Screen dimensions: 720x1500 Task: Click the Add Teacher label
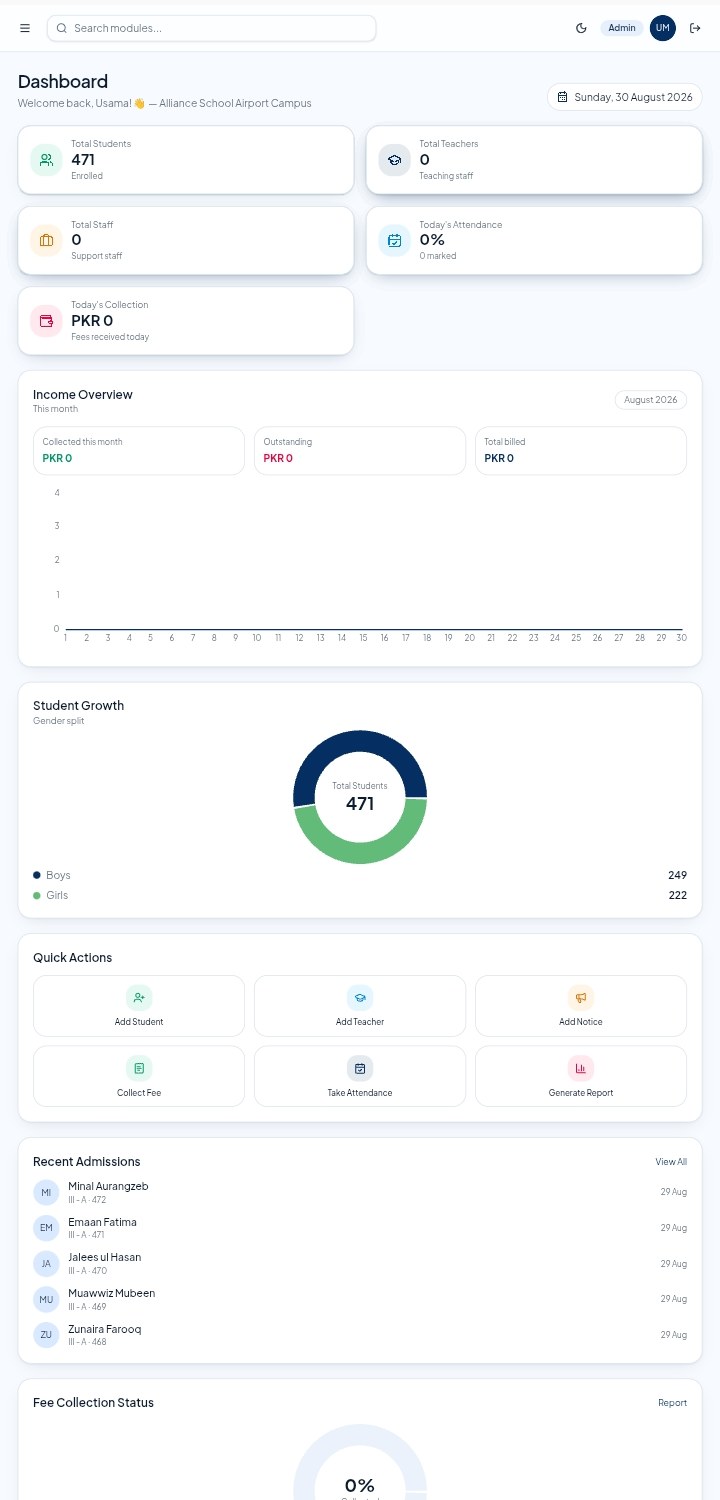pos(360,1022)
